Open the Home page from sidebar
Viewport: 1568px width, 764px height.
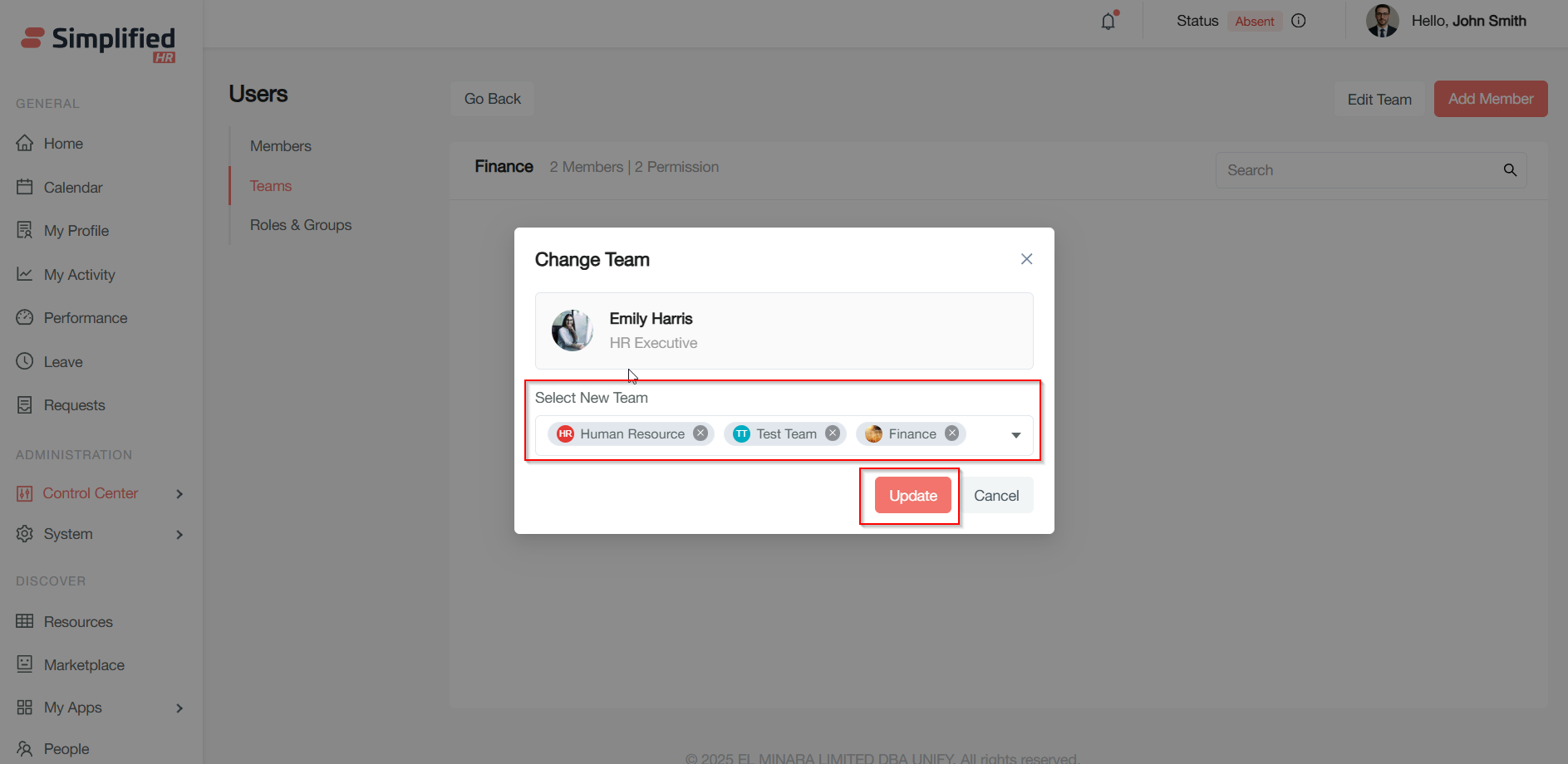pyautogui.click(x=63, y=144)
